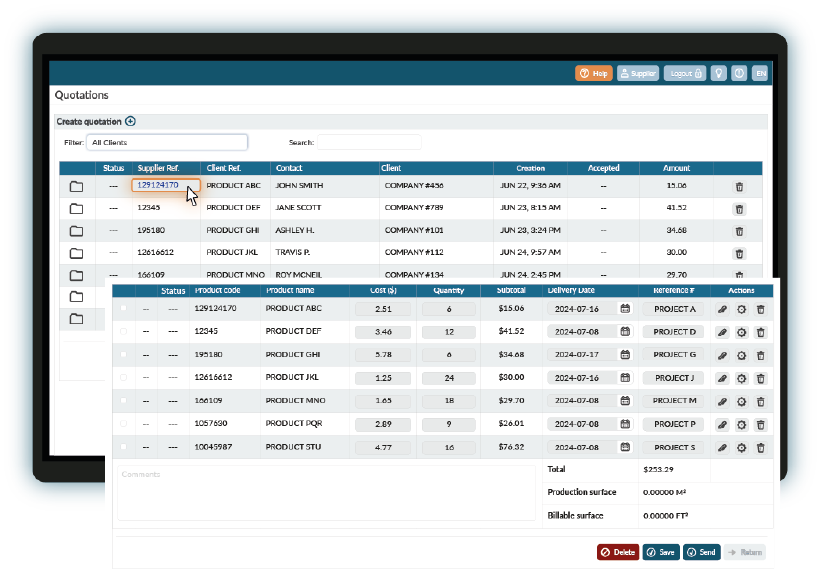Viewport: 822px width, 575px height.
Task: Open settings gear for PROJECT A row
Action: (x=741, y=309)
